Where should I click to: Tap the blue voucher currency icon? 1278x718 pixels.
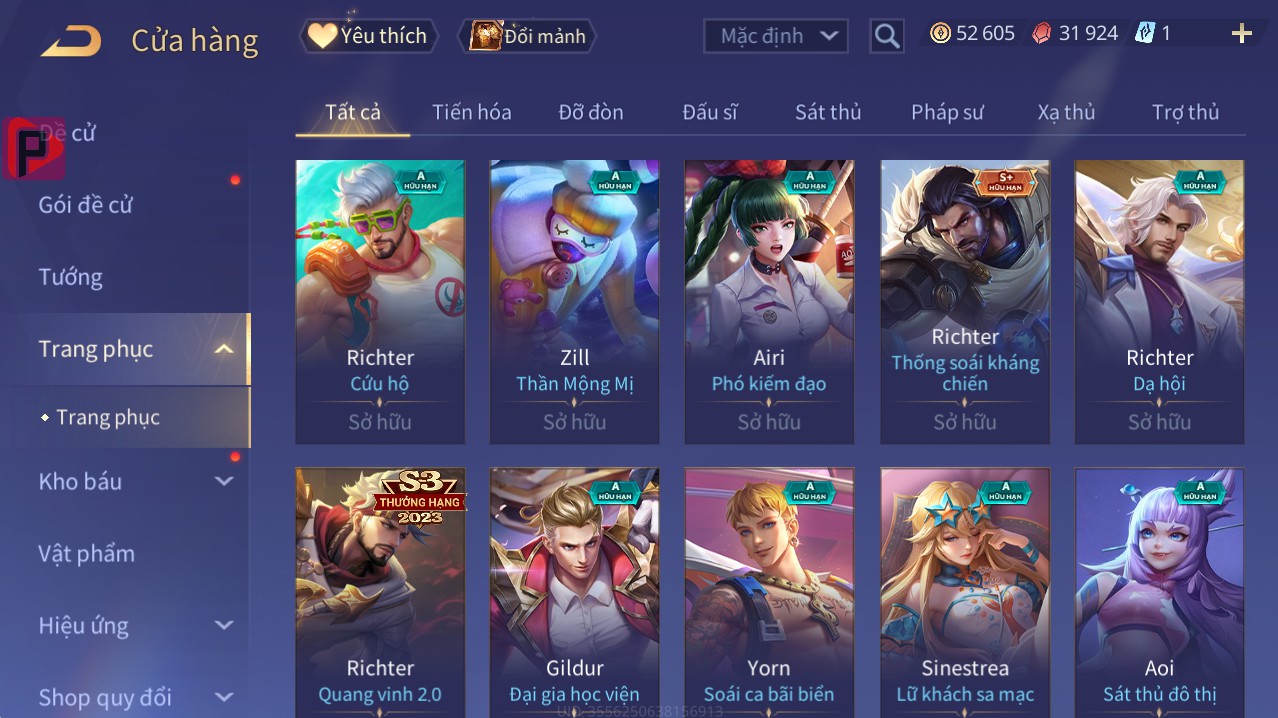[1145, 33]
